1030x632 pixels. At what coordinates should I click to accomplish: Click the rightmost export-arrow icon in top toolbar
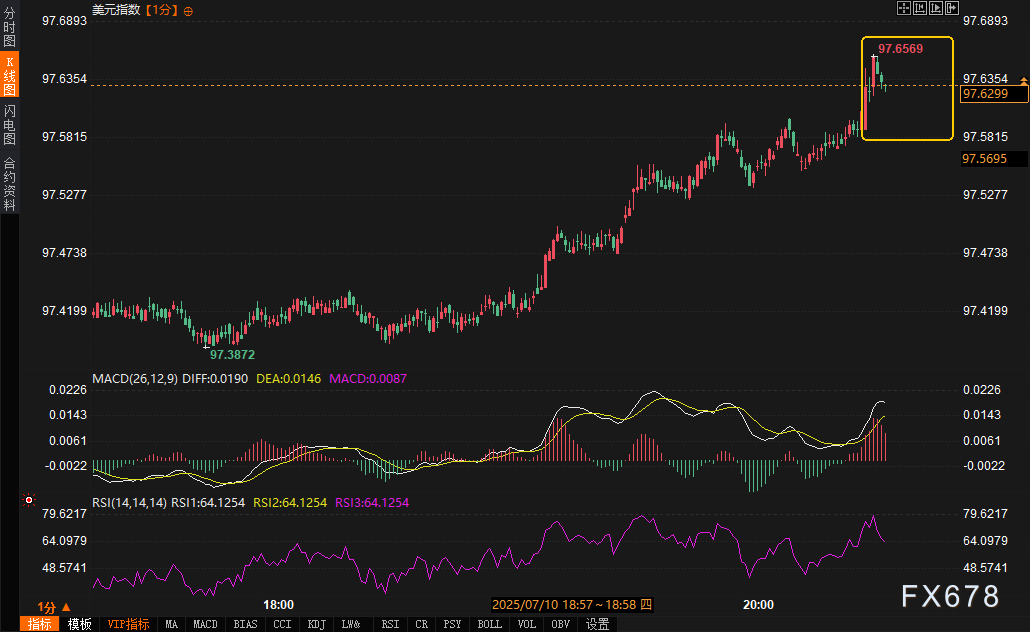pyautogui.click(x=952, y=8)
